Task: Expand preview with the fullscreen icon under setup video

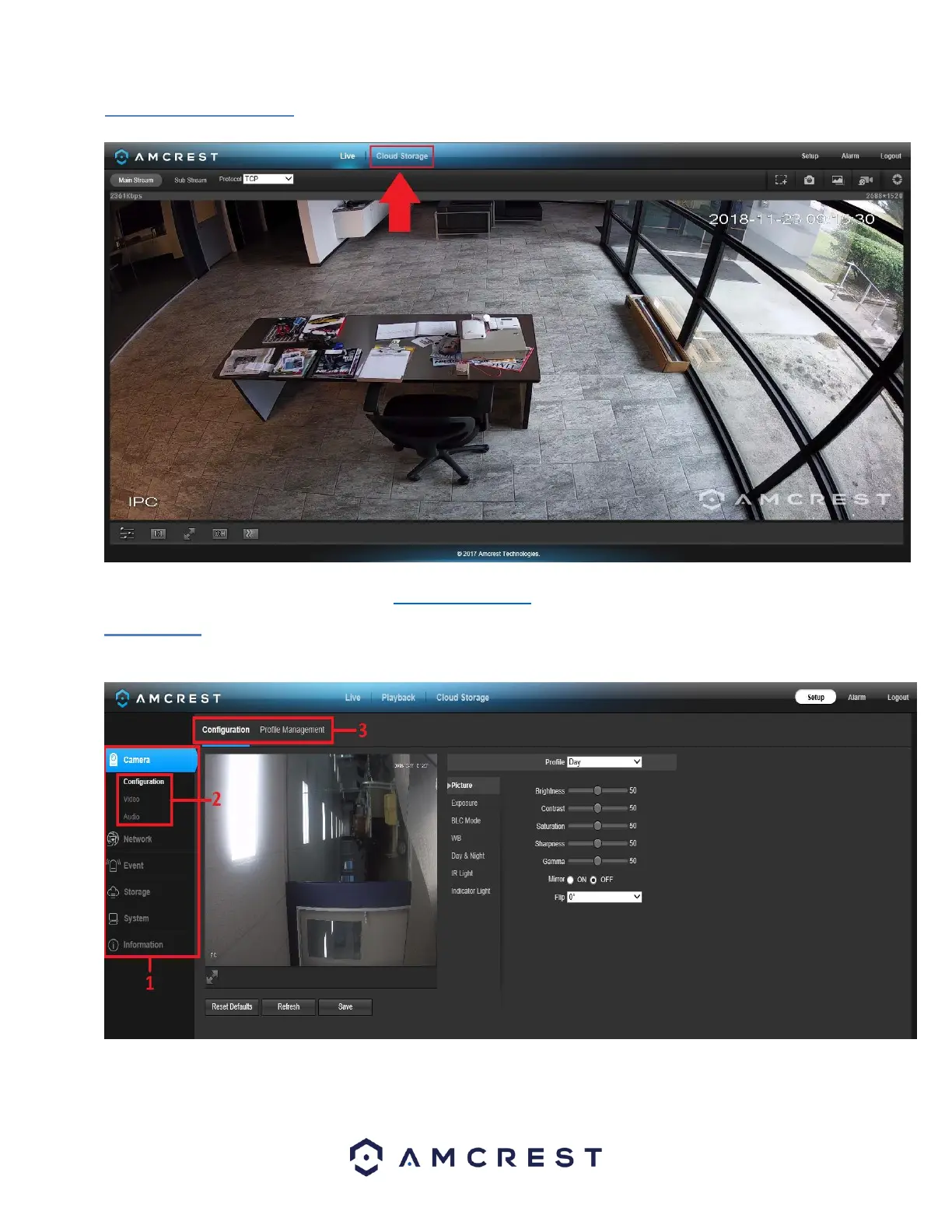Action: tap(212, 977)
